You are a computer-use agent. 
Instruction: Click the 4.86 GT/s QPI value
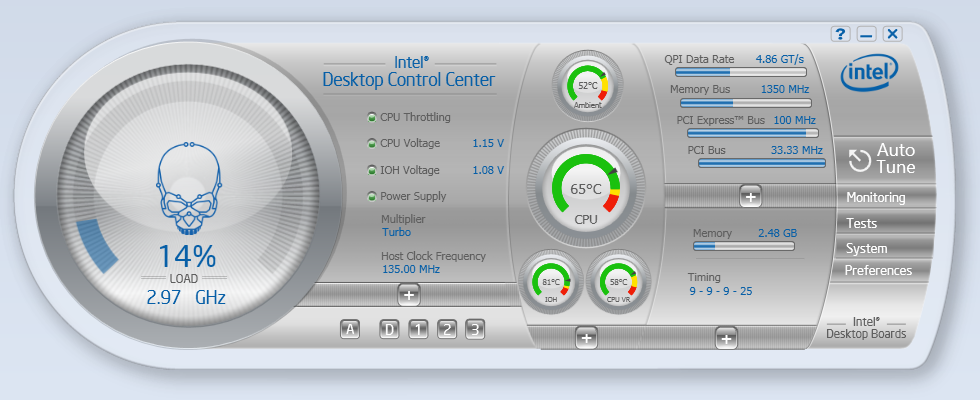click(779, 59)
